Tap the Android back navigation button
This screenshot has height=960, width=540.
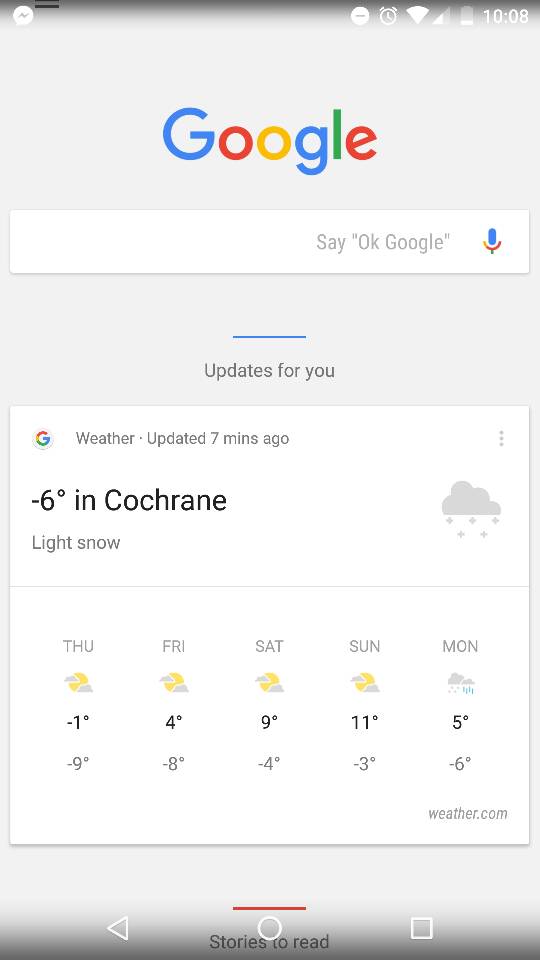click(x=118, y=928)
